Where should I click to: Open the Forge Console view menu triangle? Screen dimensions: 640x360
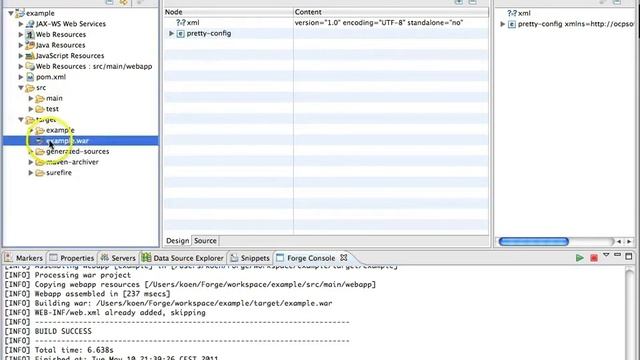(x=606, y=256)
